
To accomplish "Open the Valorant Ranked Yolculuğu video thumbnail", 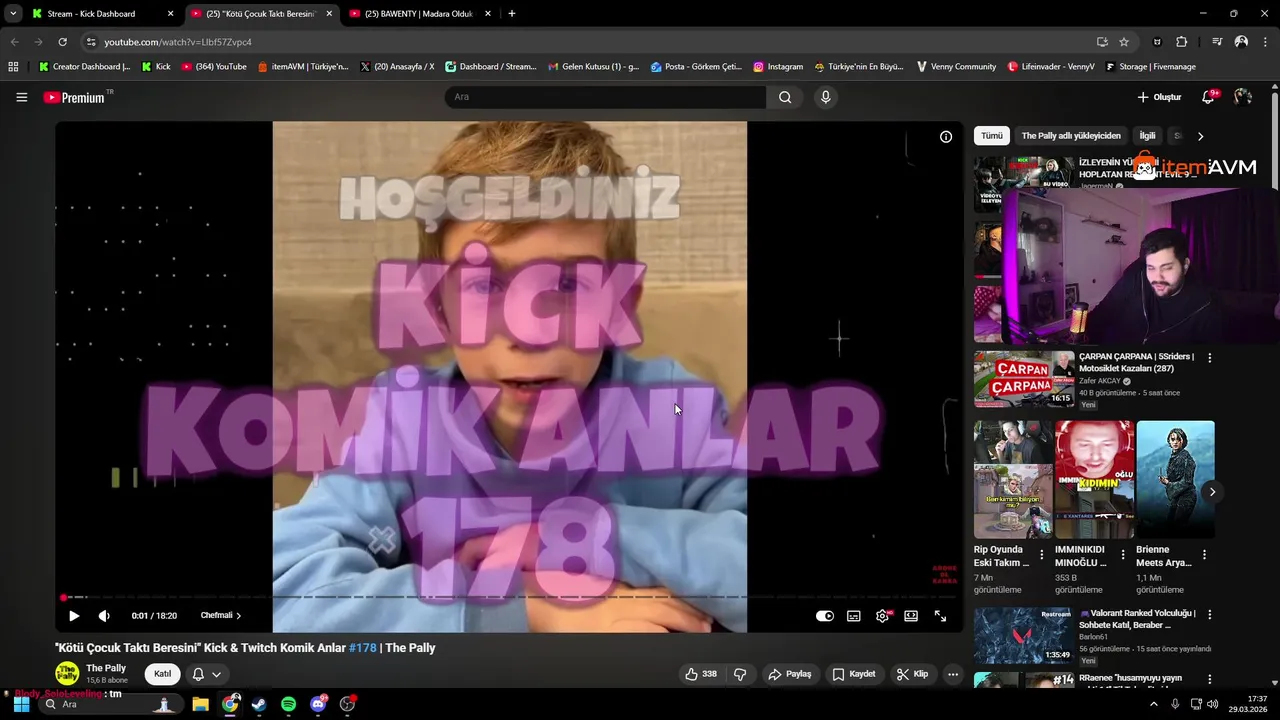I will point(1024,636).
